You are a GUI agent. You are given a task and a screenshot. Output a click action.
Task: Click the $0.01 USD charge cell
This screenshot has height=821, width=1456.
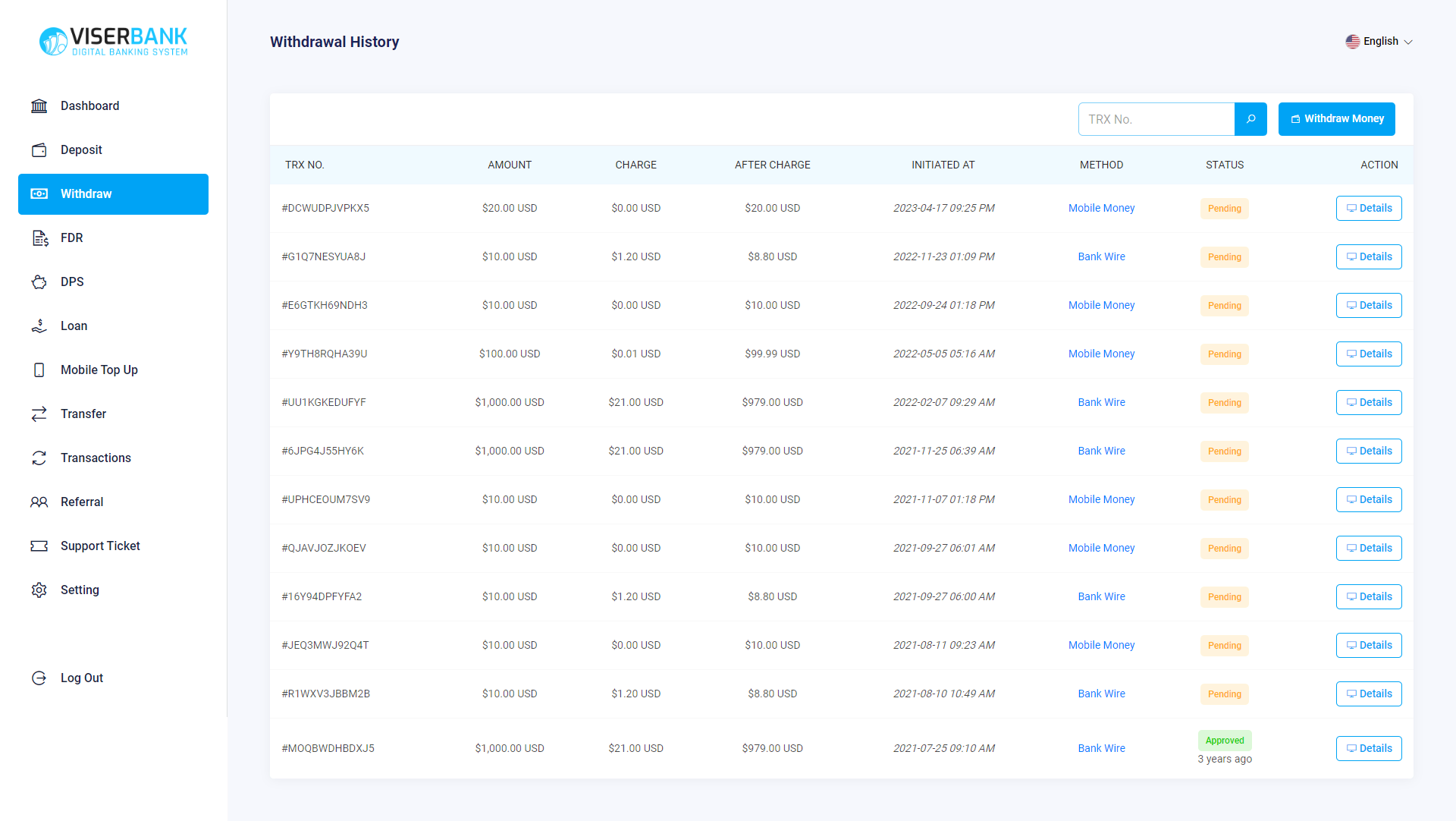click(635, 354)
